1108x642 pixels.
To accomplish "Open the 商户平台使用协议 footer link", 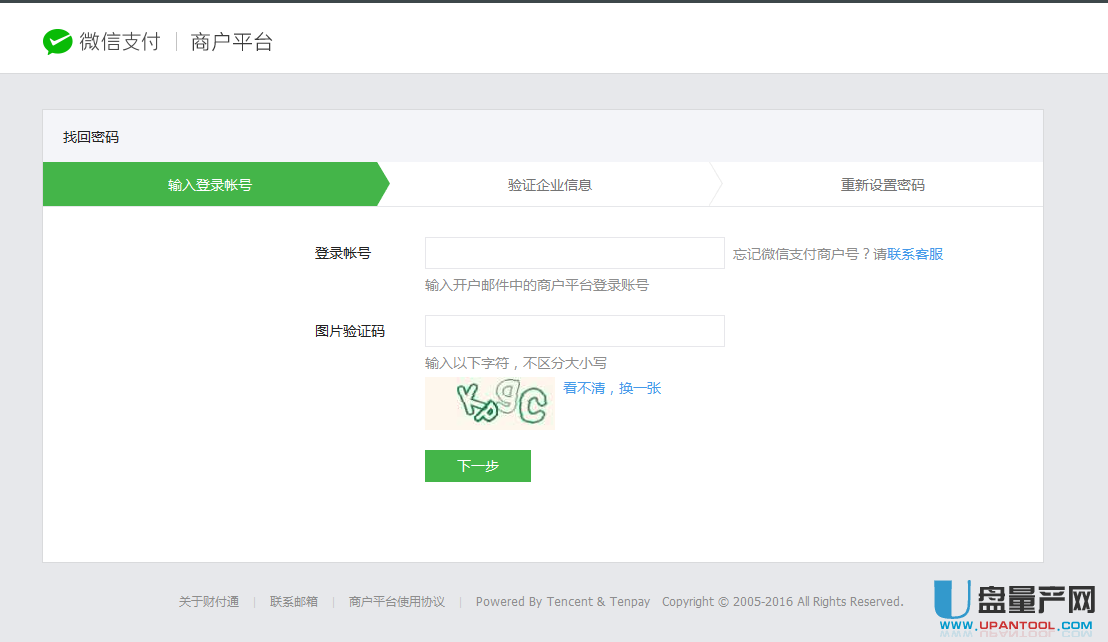I will (x=397, y=602).
